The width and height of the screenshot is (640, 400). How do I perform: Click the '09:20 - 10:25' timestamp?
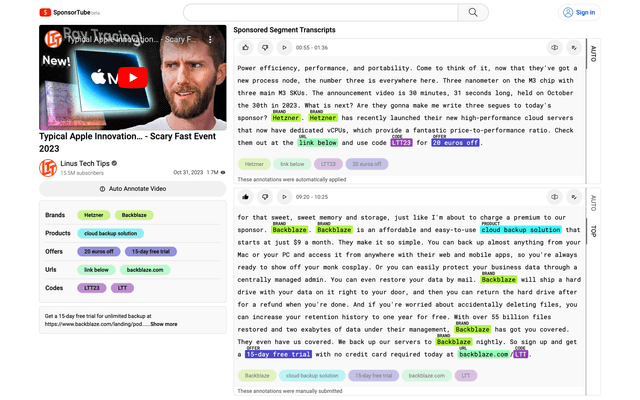point(312,197)
